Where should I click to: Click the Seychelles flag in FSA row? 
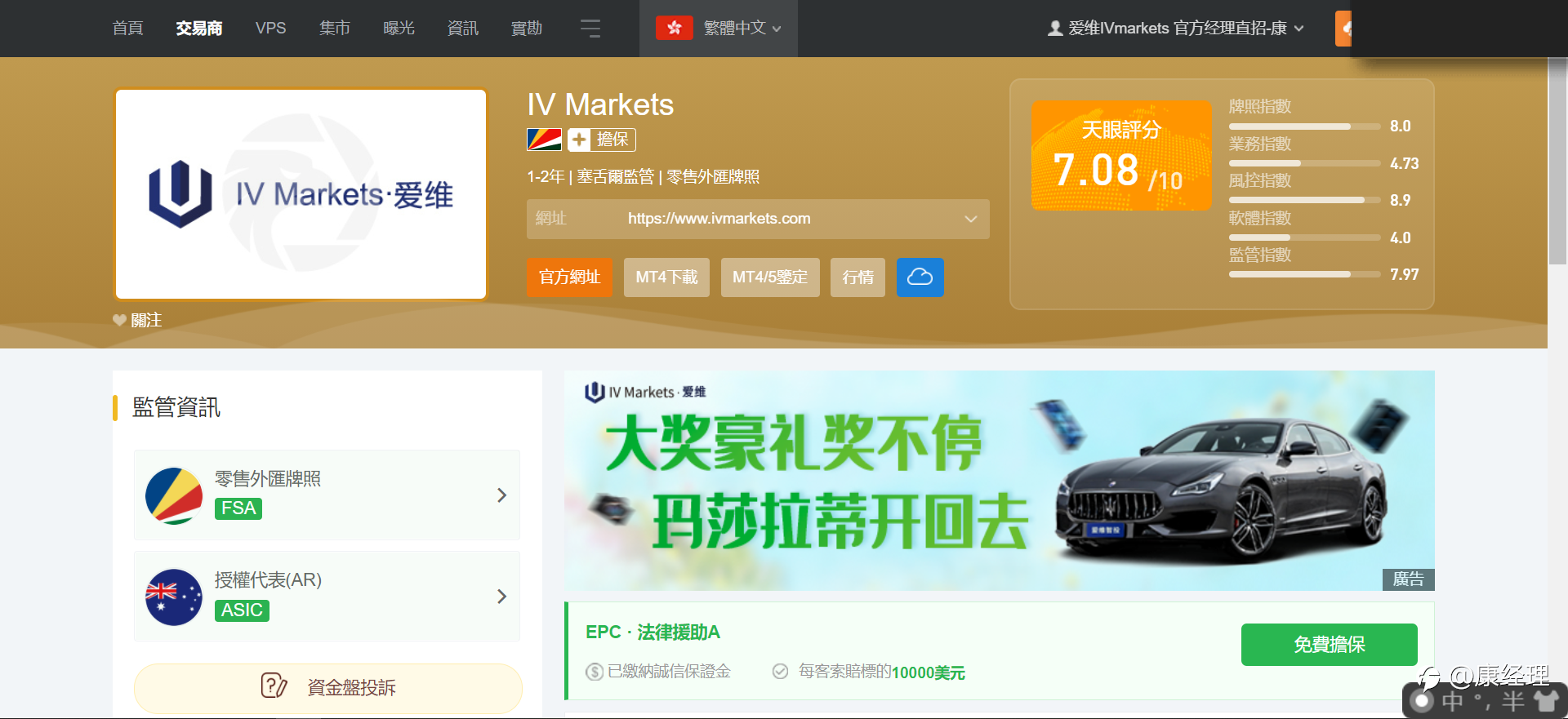coord(174,495)
